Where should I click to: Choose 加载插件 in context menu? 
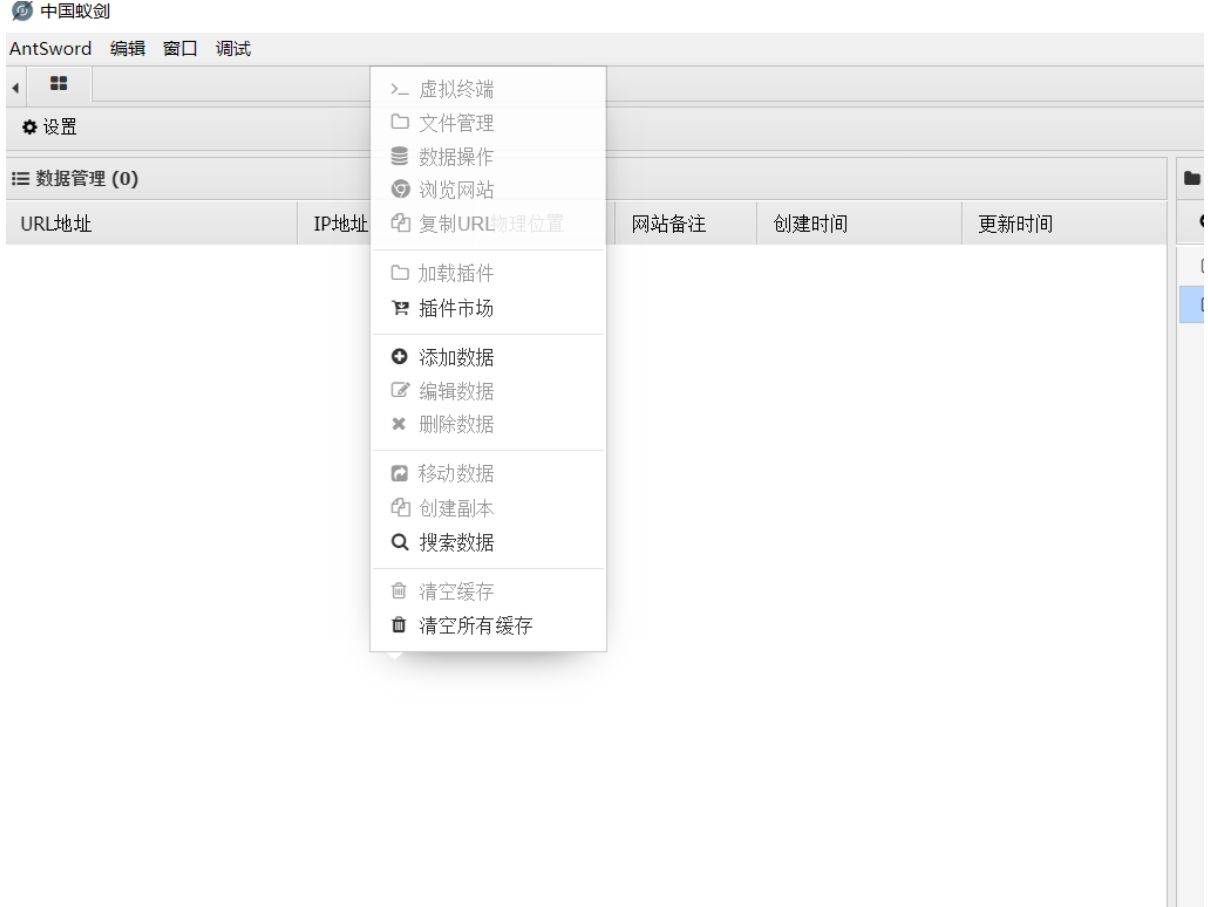488,274
